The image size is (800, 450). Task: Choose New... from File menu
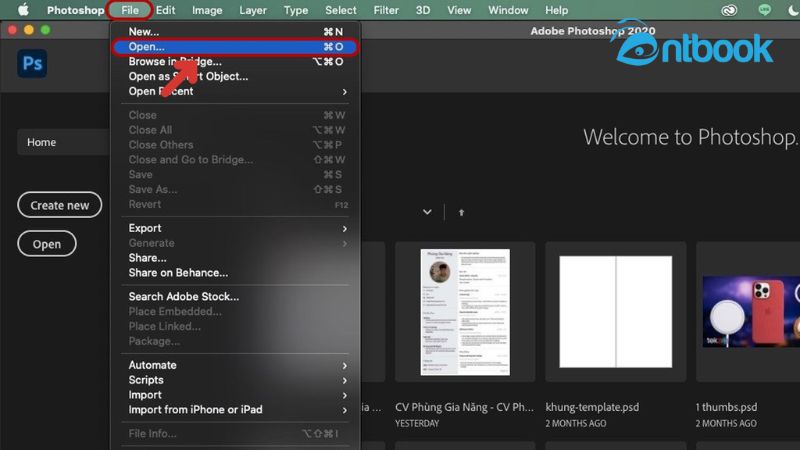235,32
